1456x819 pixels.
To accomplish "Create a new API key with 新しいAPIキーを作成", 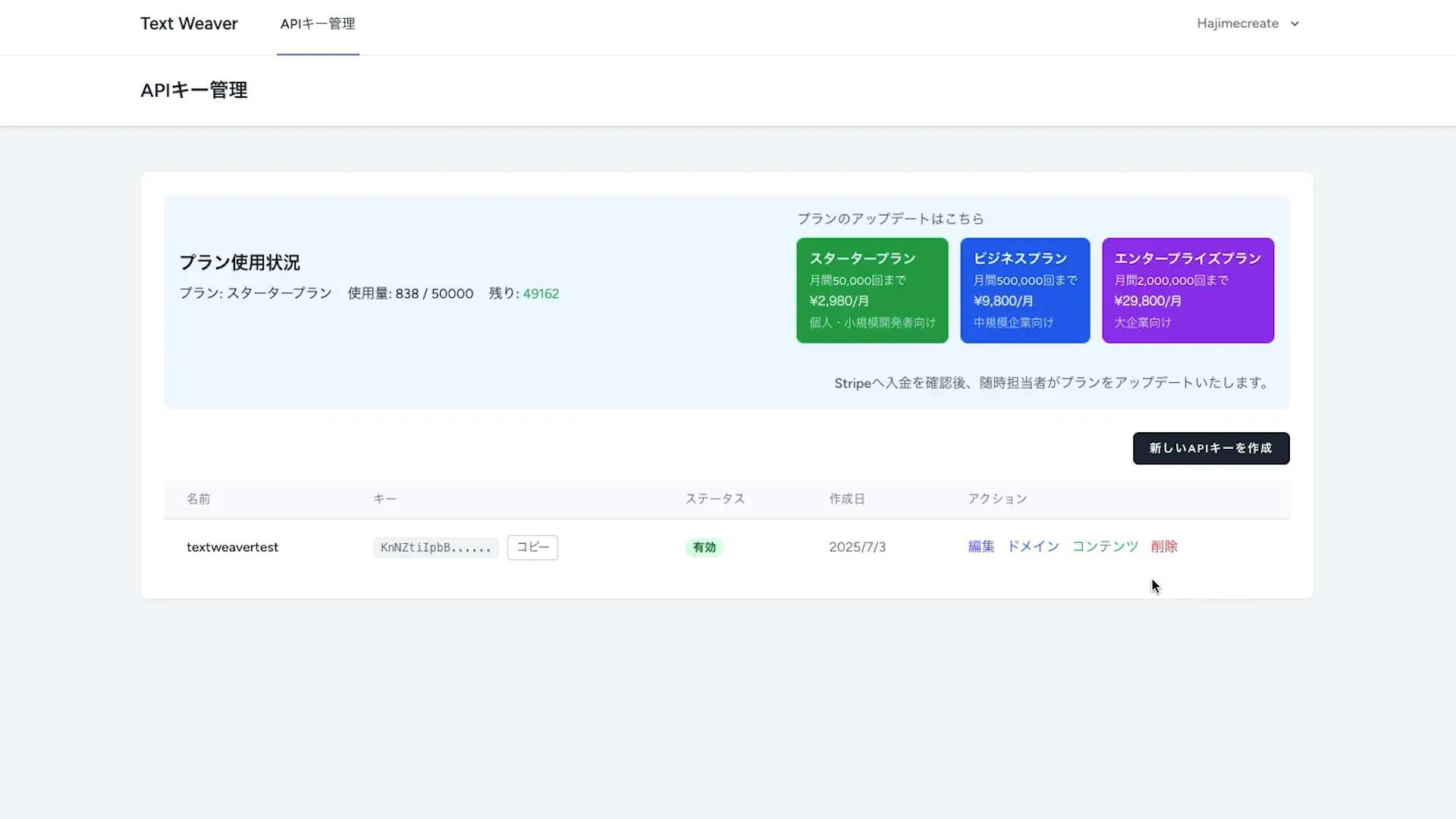I will tap(1211, 448).
